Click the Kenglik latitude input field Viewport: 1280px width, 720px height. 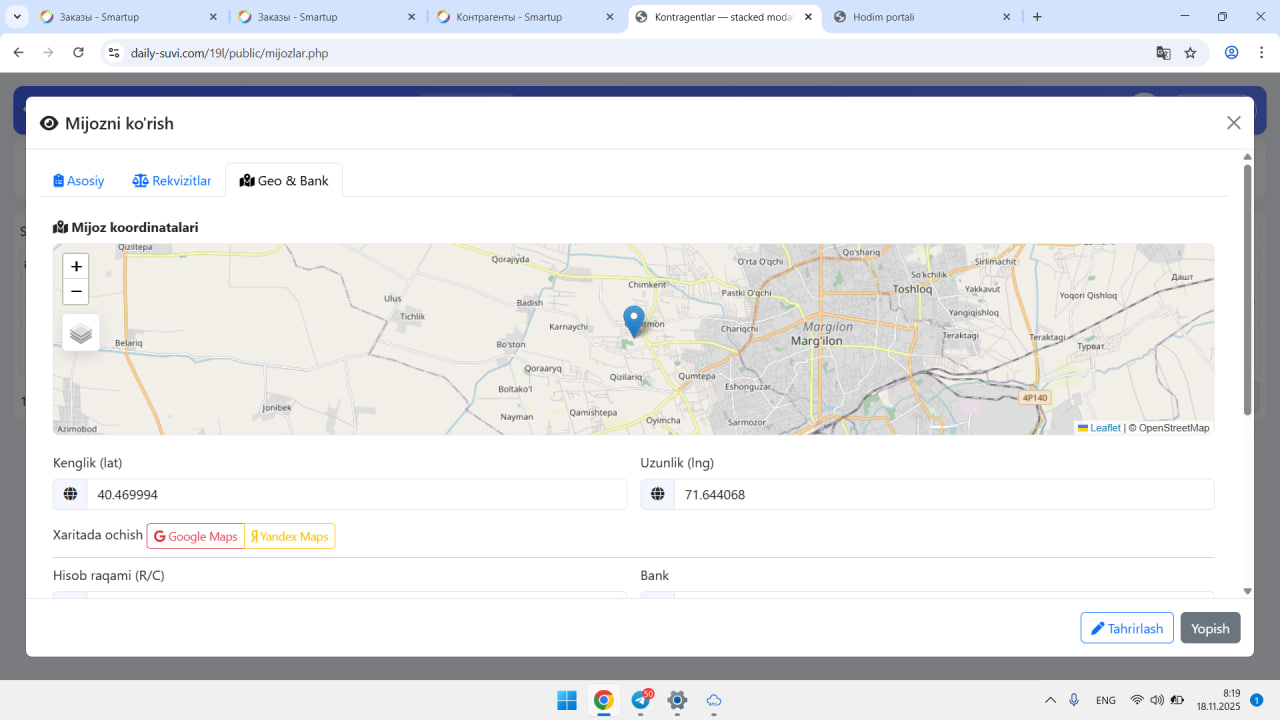pyautogui.click(x=356, y=494)
